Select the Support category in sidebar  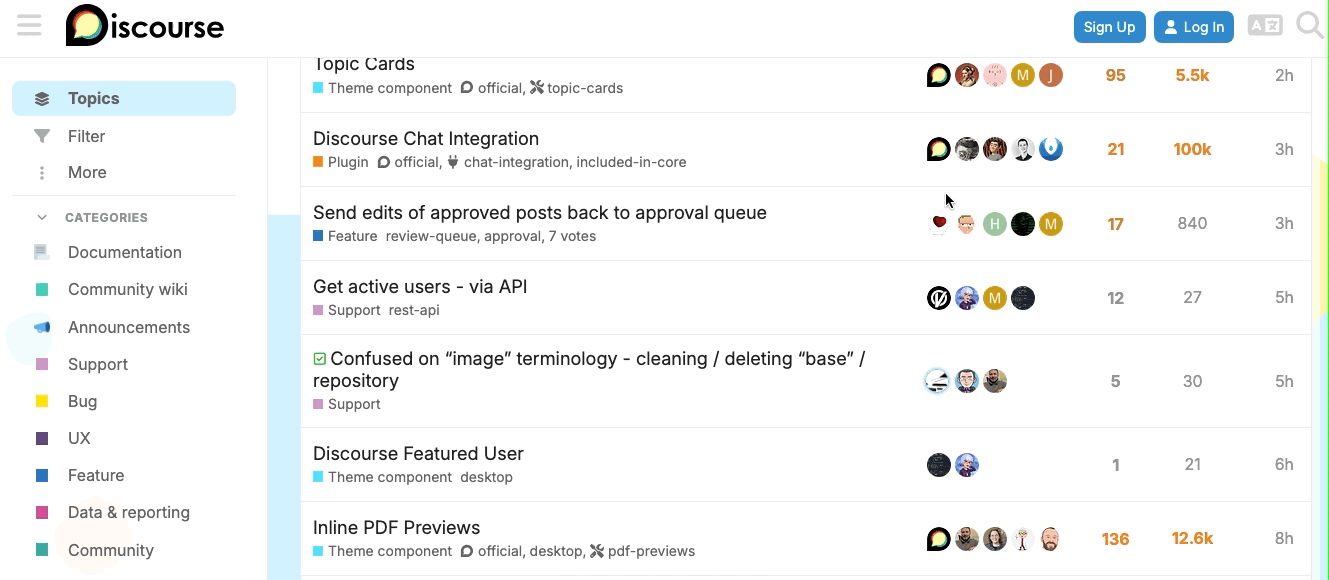(98, 364)
